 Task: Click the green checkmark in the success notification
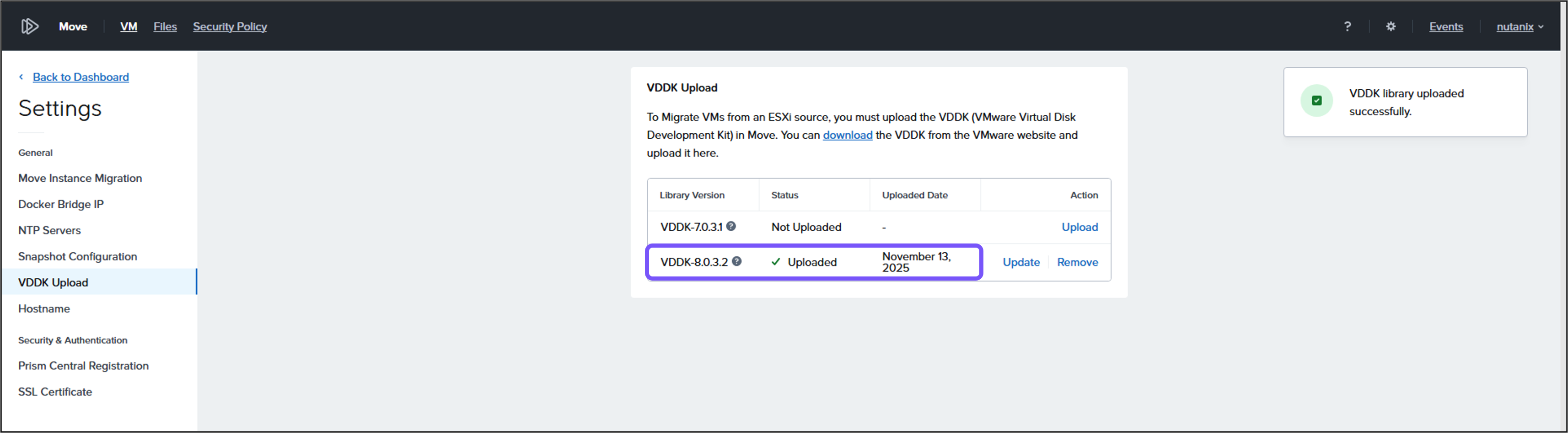click(x=1316, y=101)
